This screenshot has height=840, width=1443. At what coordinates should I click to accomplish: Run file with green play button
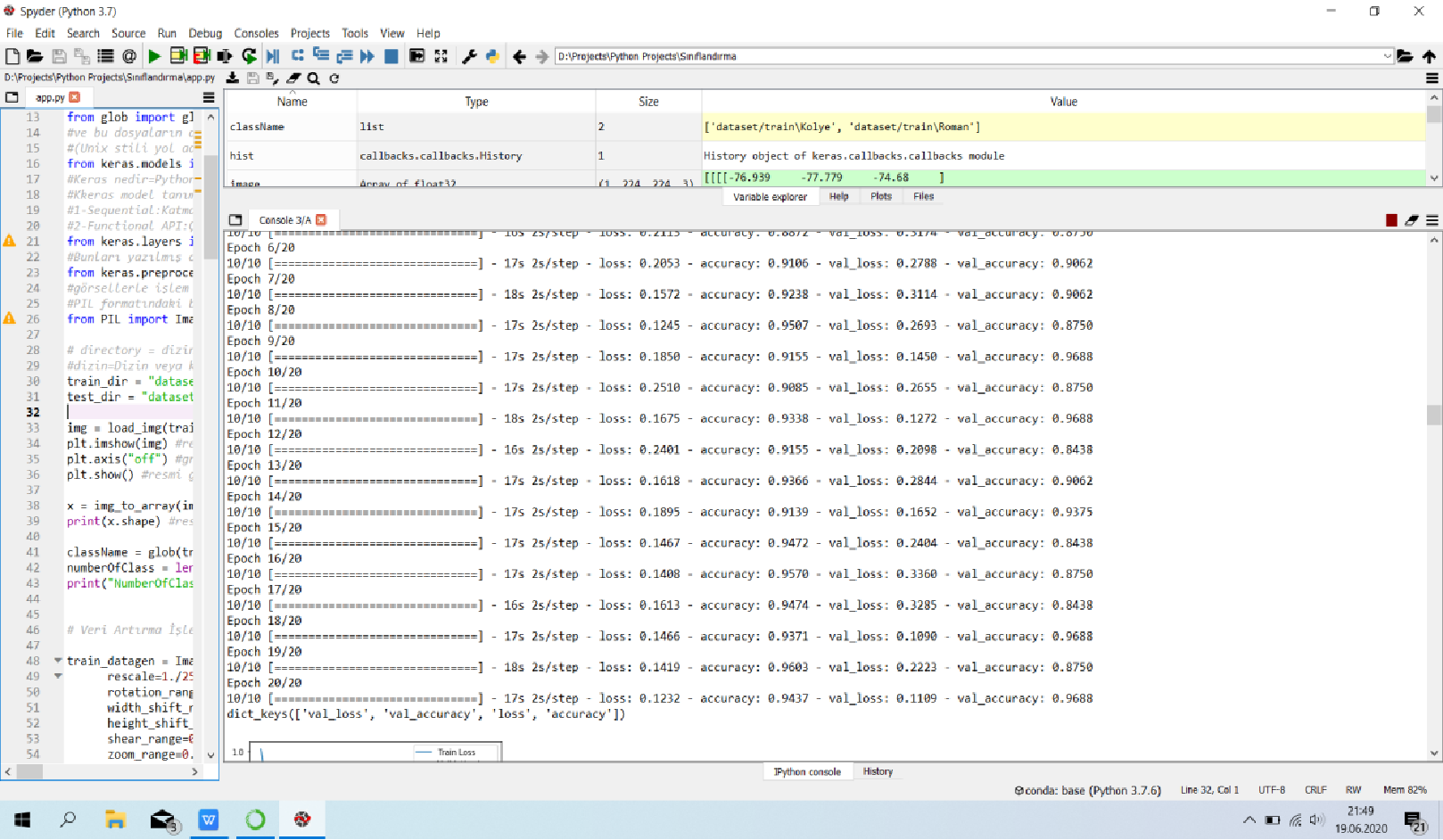coord(154,56)
